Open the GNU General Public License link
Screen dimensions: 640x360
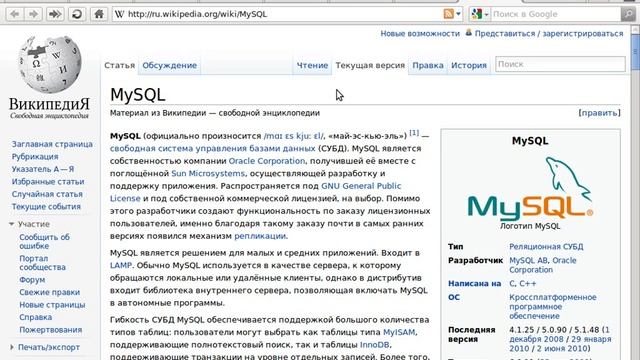[361, 186]
